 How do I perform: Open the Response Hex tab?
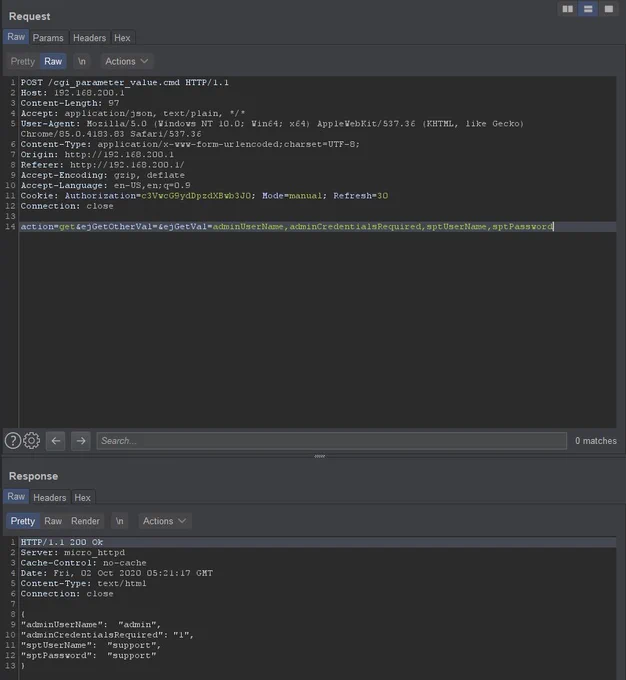pyautogui.click(x=82, y=497)
